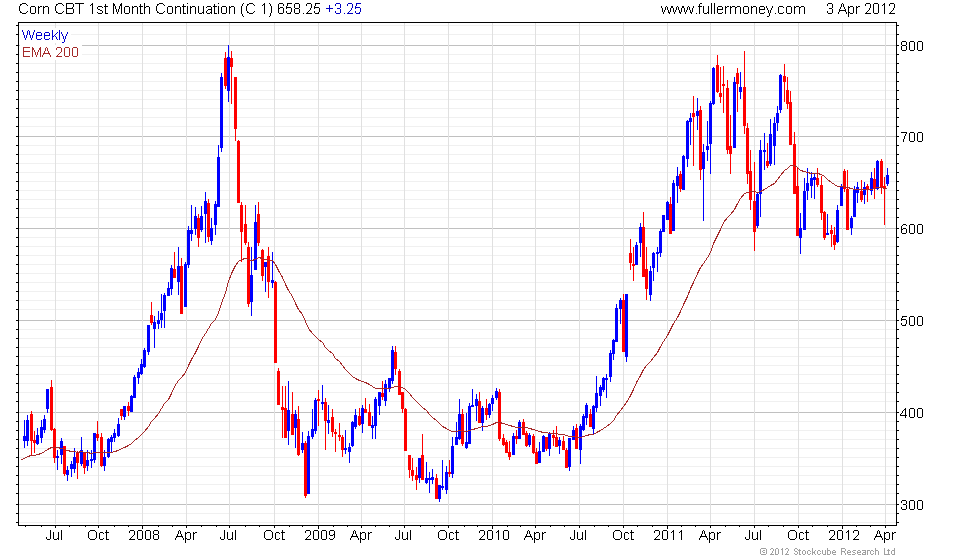Open the www.fullermoney.com link
This screenshot has height=560, width=980.
coord(732,9)
